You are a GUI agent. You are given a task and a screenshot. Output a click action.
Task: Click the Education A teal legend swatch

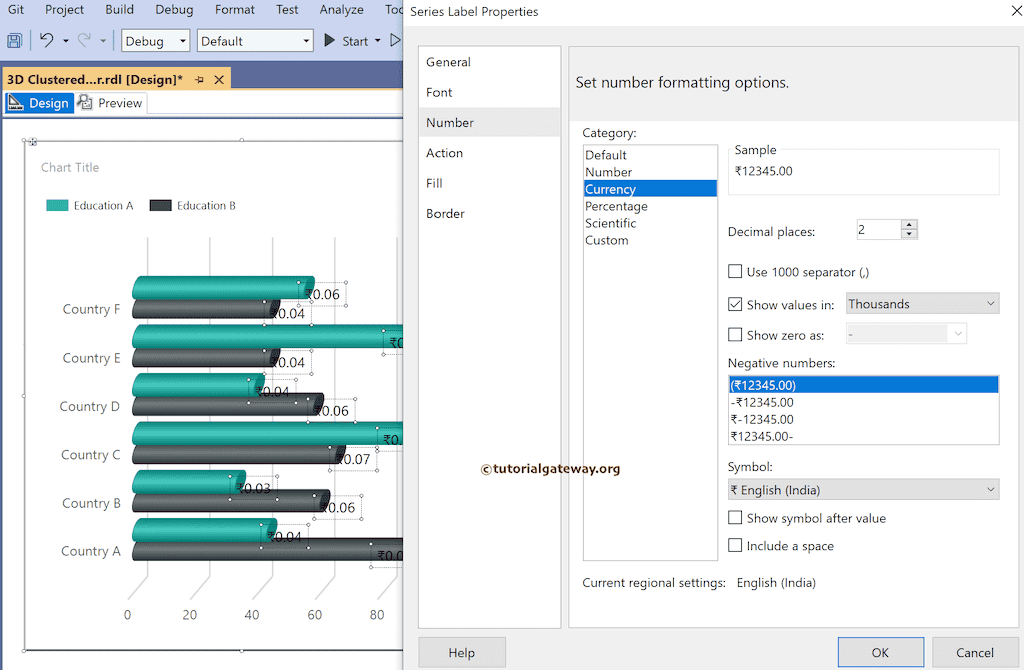click(x=57, y=206)
